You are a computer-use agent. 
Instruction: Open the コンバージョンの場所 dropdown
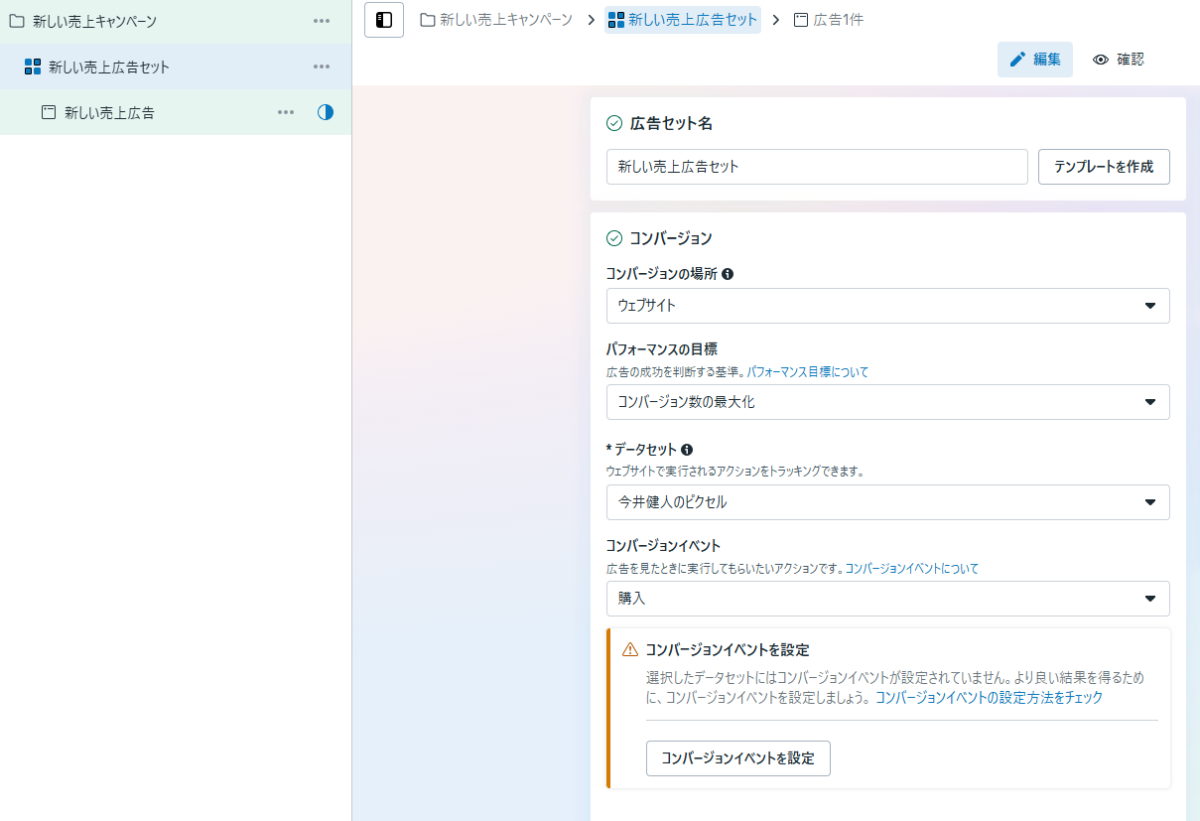[x=887, y=306]
